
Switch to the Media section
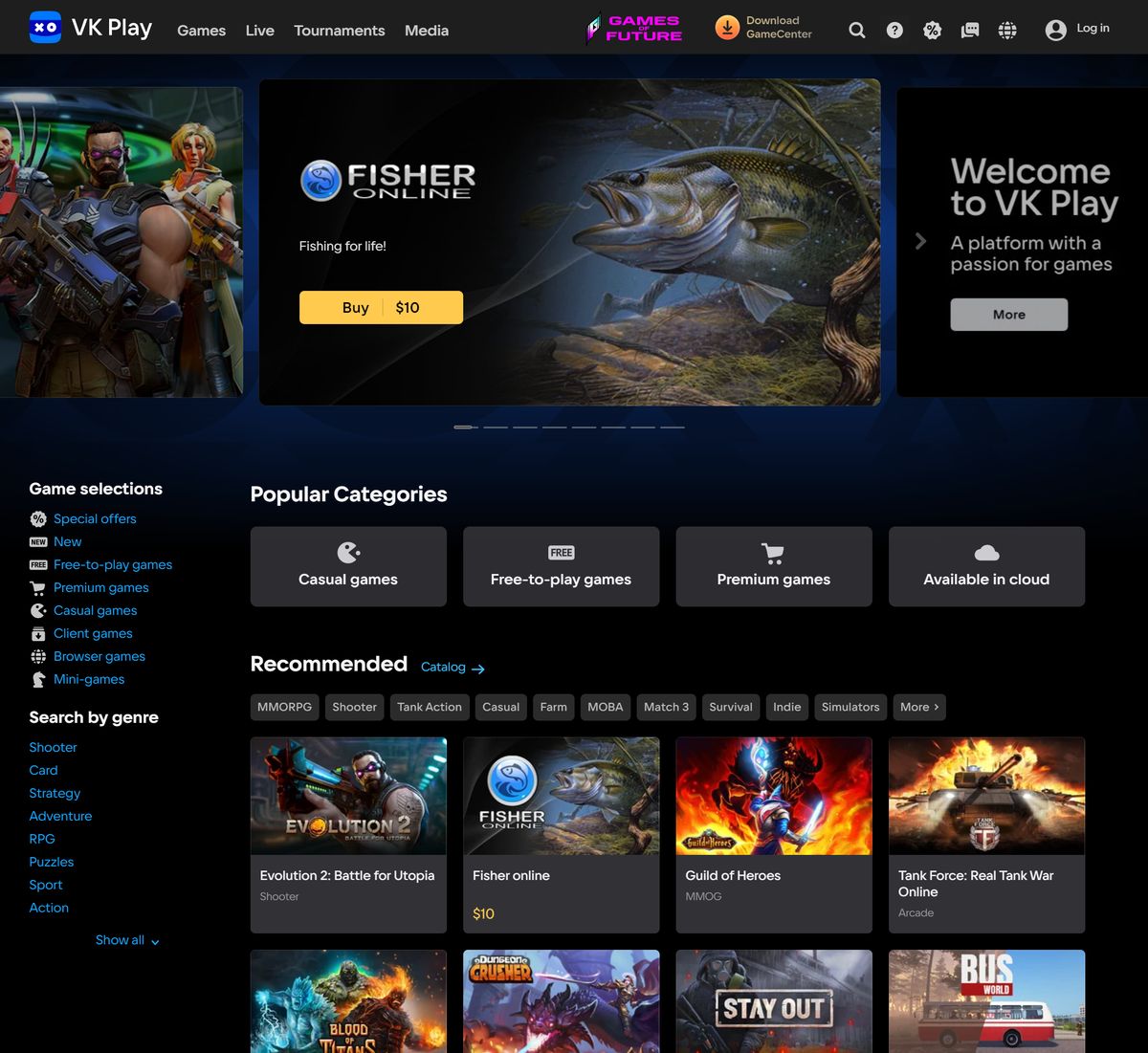426,31
